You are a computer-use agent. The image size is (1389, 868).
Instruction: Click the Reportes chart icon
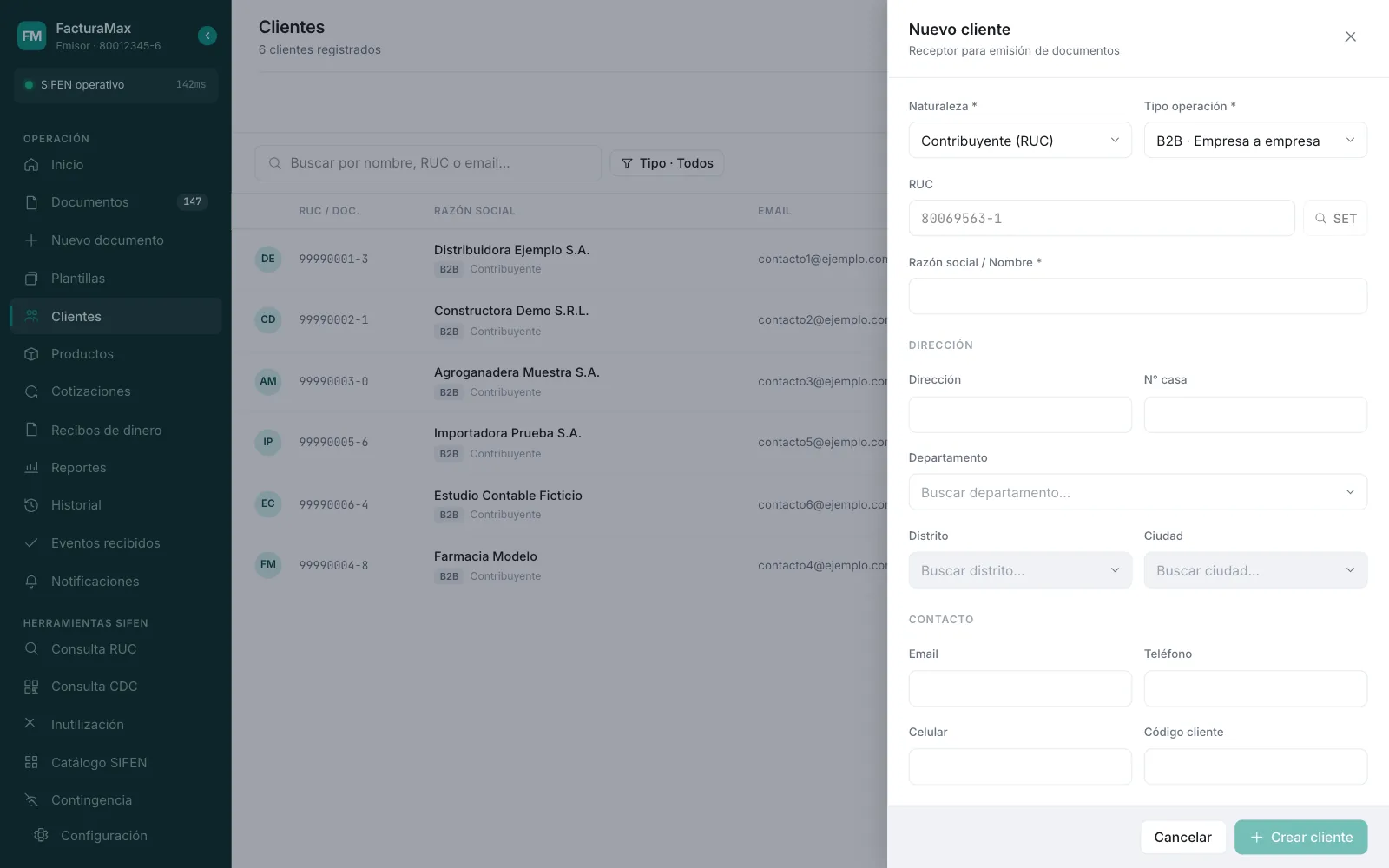point(31,468)
